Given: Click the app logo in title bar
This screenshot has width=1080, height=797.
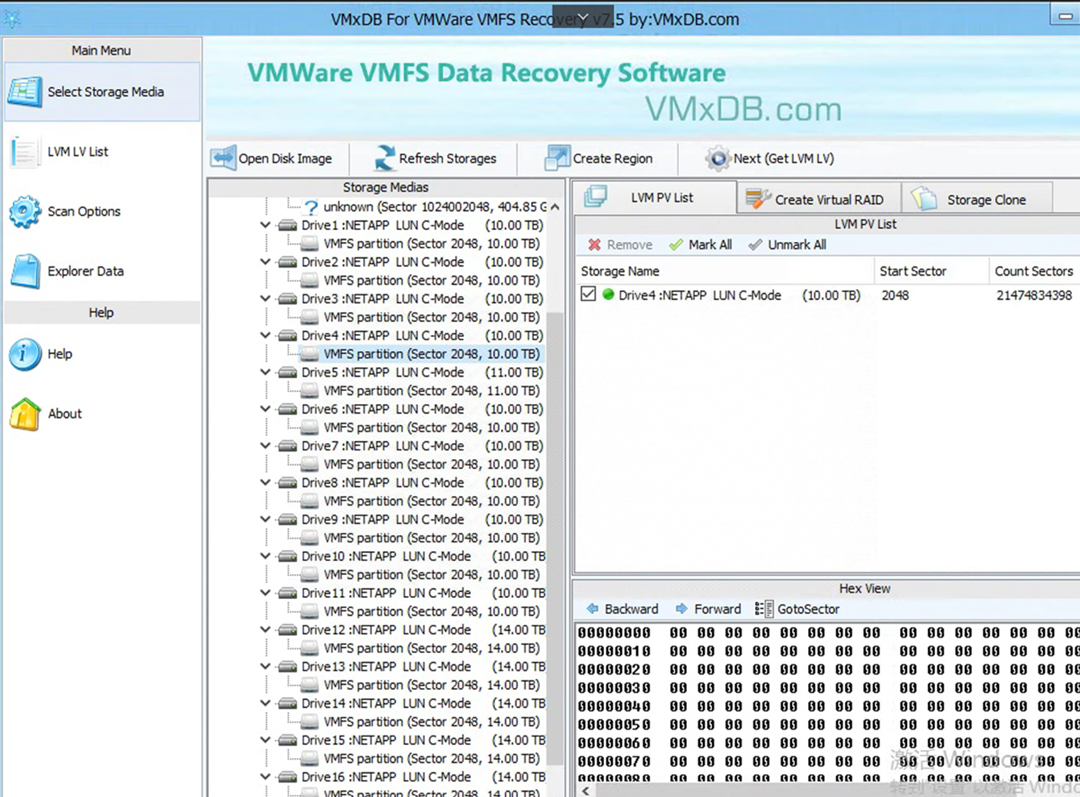Looking at the screenshot, I should 12,19.
